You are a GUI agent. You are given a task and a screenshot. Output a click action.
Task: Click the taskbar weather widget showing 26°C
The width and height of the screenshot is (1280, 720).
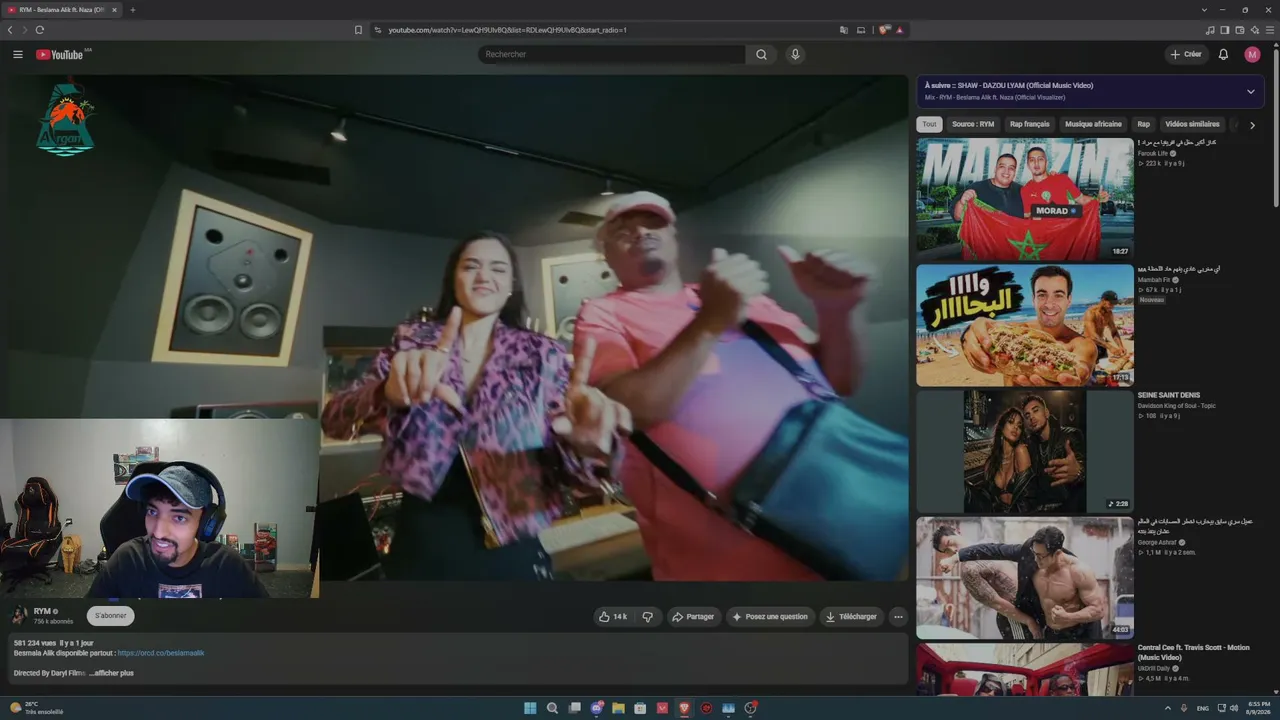pos(37,708)
